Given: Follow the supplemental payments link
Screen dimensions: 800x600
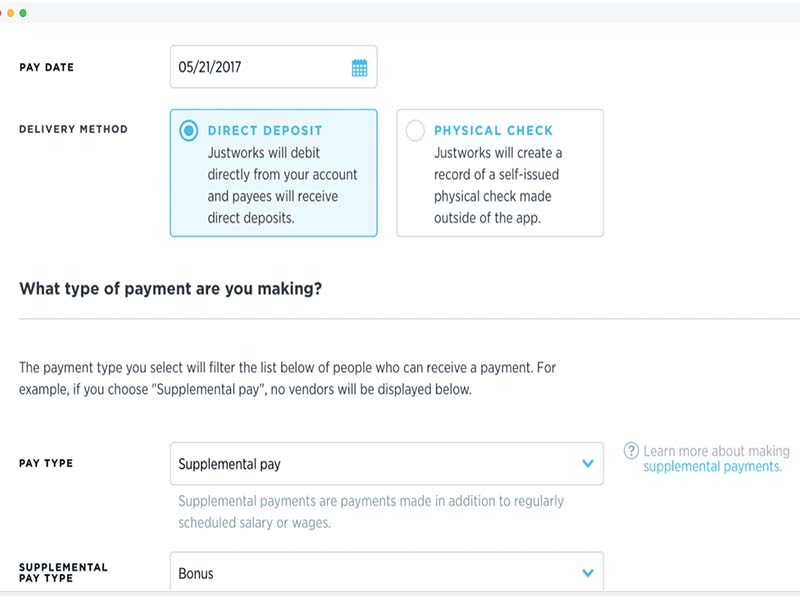Looking at the screenshot, I should tap(712, 467).
